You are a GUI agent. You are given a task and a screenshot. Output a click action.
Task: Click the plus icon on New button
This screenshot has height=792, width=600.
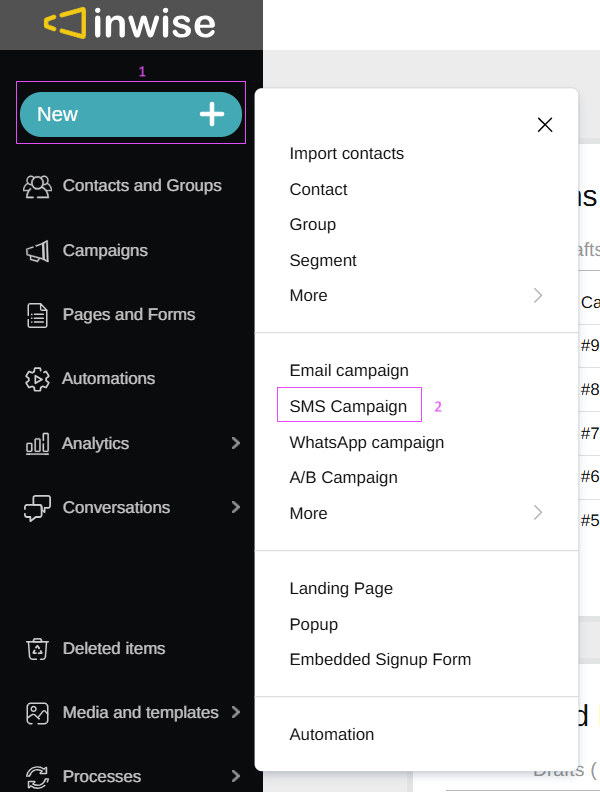212,114
